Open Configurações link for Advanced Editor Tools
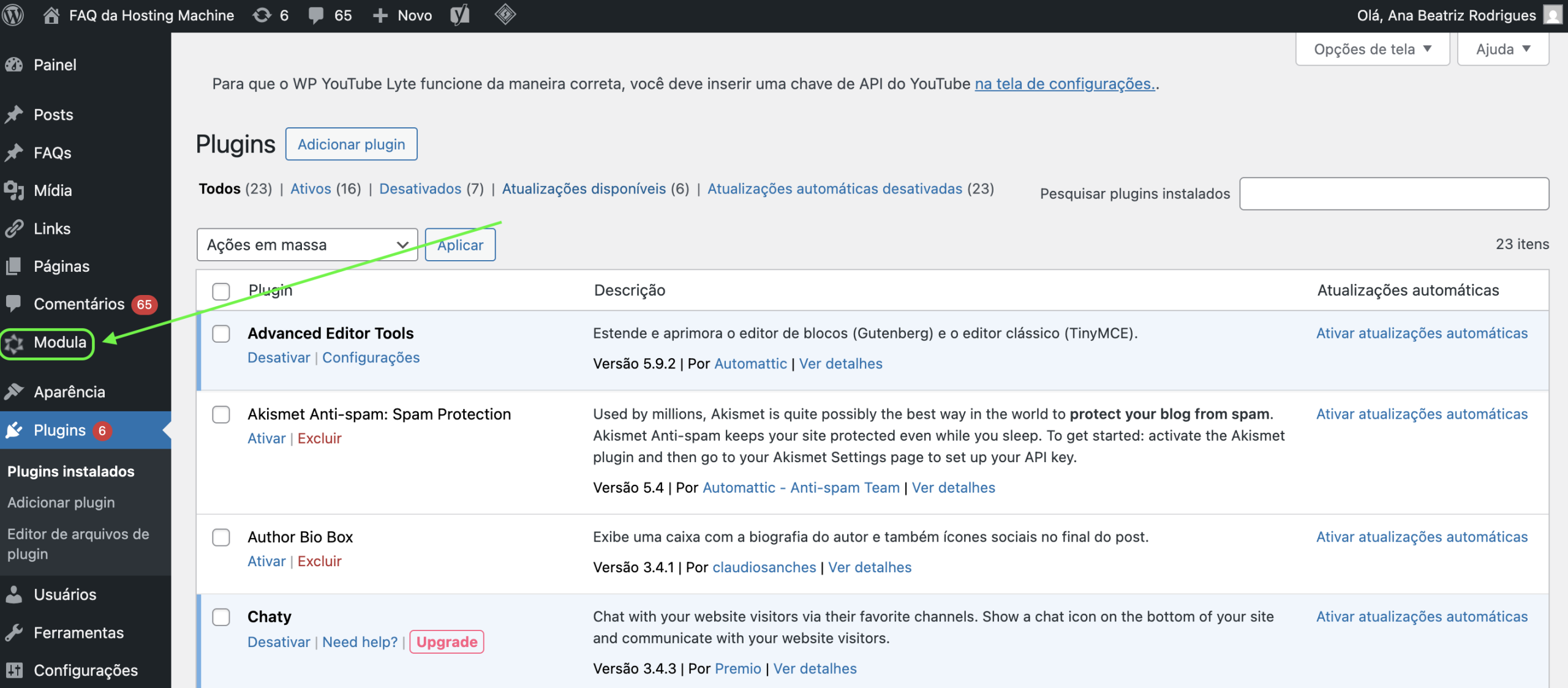The height and width of the screenshot is (688, 1568). 371,357
